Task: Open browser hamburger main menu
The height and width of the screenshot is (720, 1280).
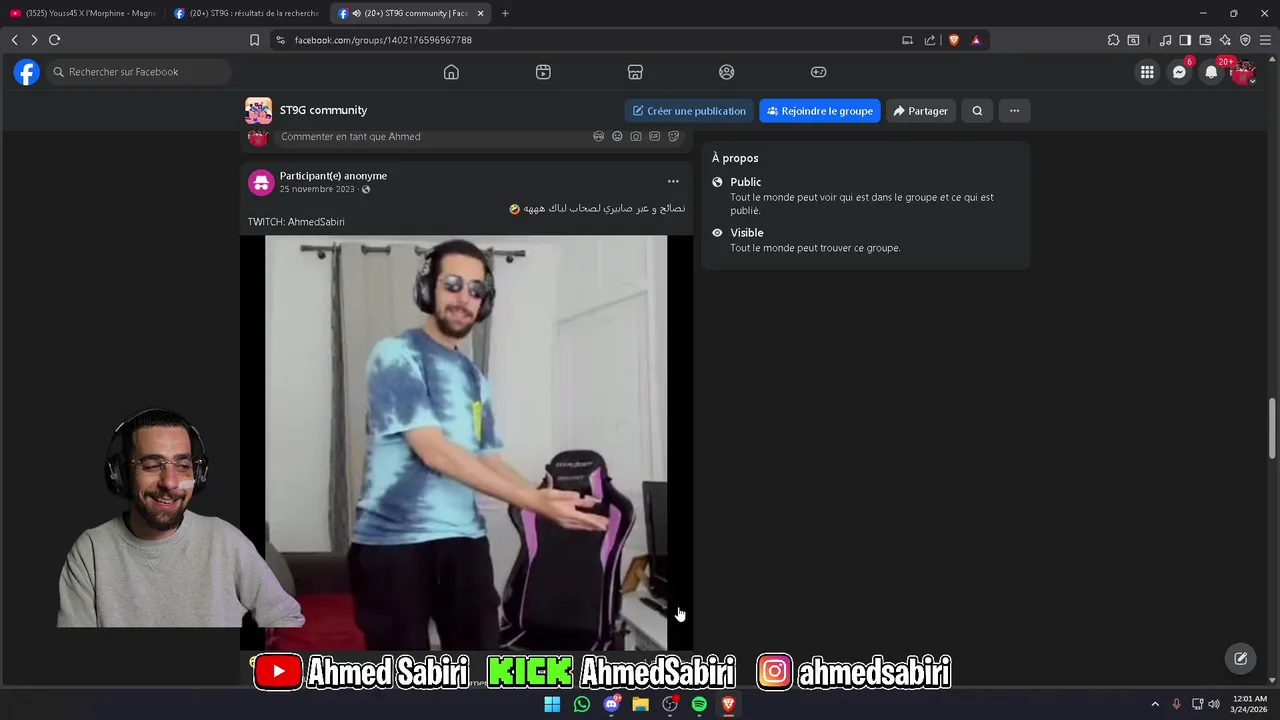Action: click(x=1265, y=40)
